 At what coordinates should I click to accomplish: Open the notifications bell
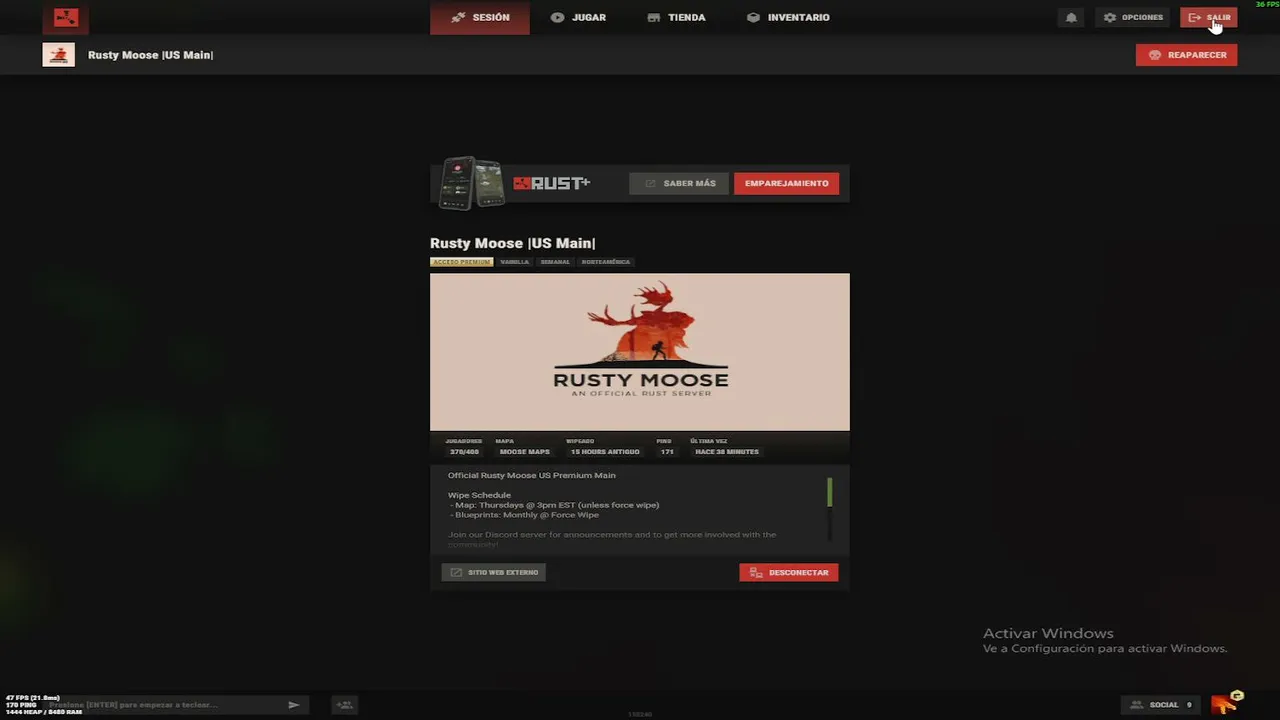pyautogui.click(x=1071, y=17)
